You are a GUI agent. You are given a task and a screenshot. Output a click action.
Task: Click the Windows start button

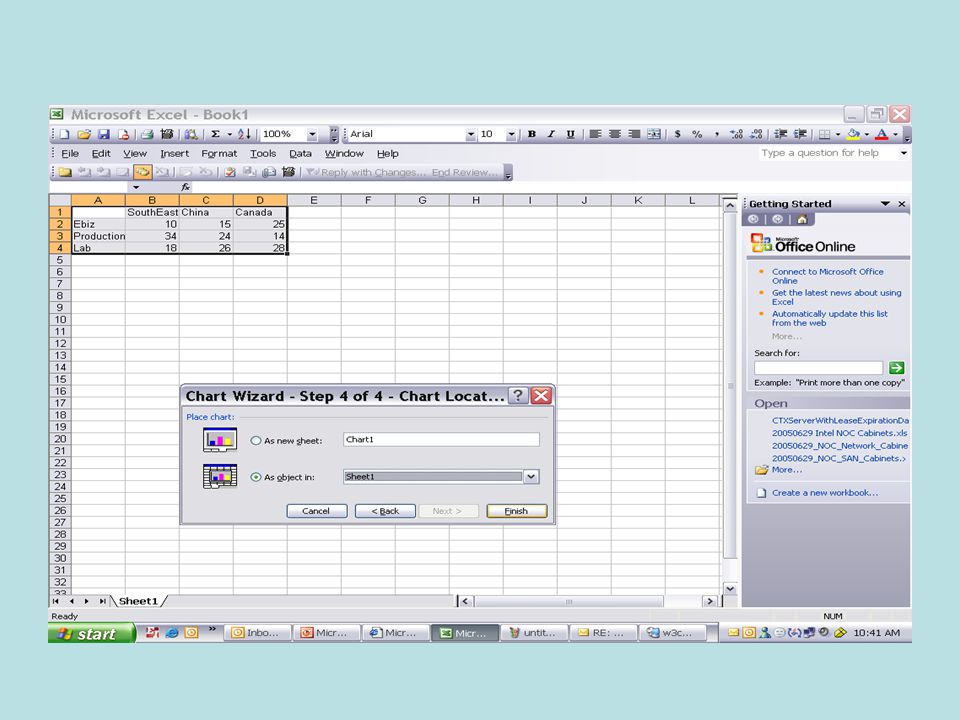[91, 633]
